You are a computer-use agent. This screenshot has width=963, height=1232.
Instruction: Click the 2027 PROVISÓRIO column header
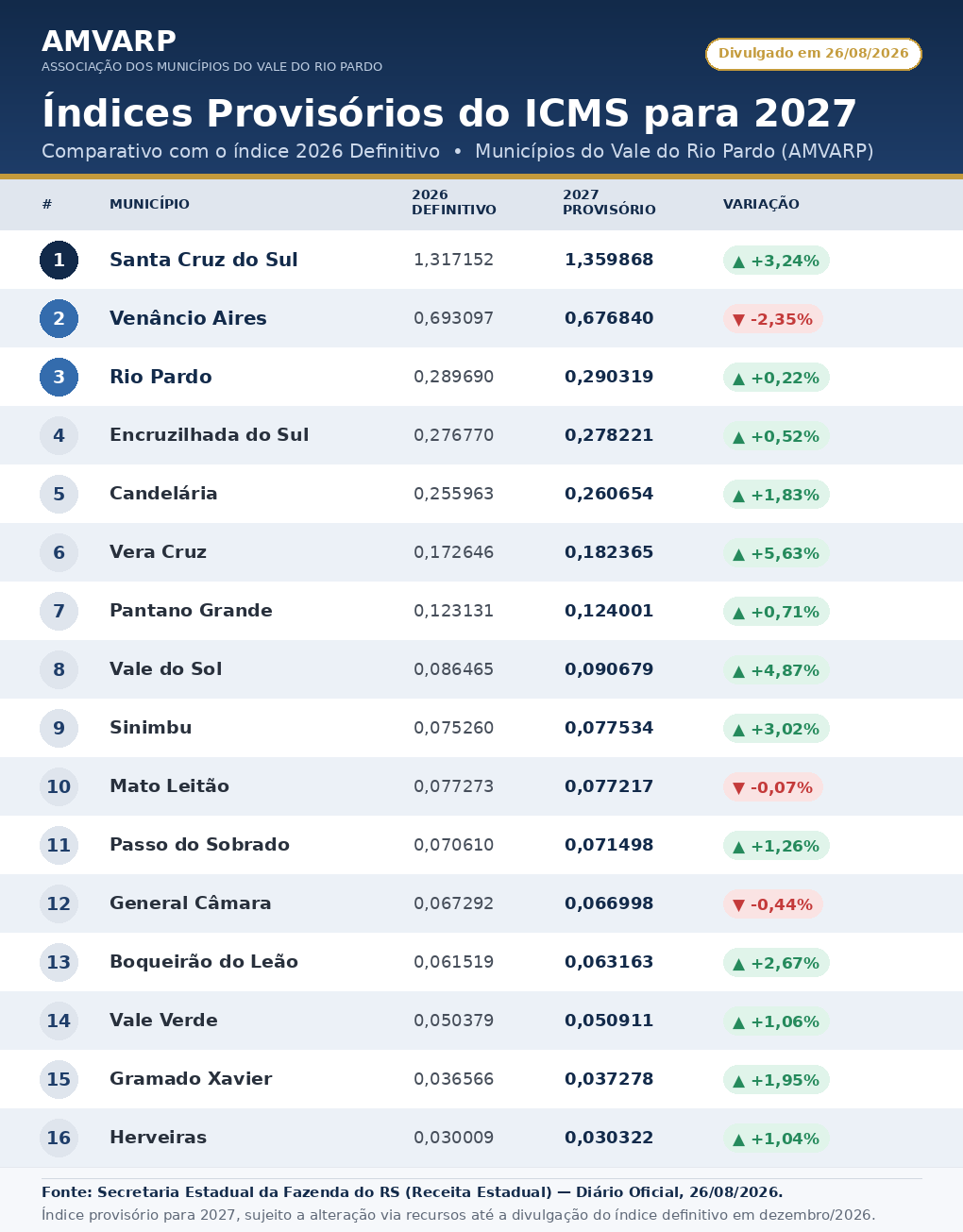[x=609, y=203]
